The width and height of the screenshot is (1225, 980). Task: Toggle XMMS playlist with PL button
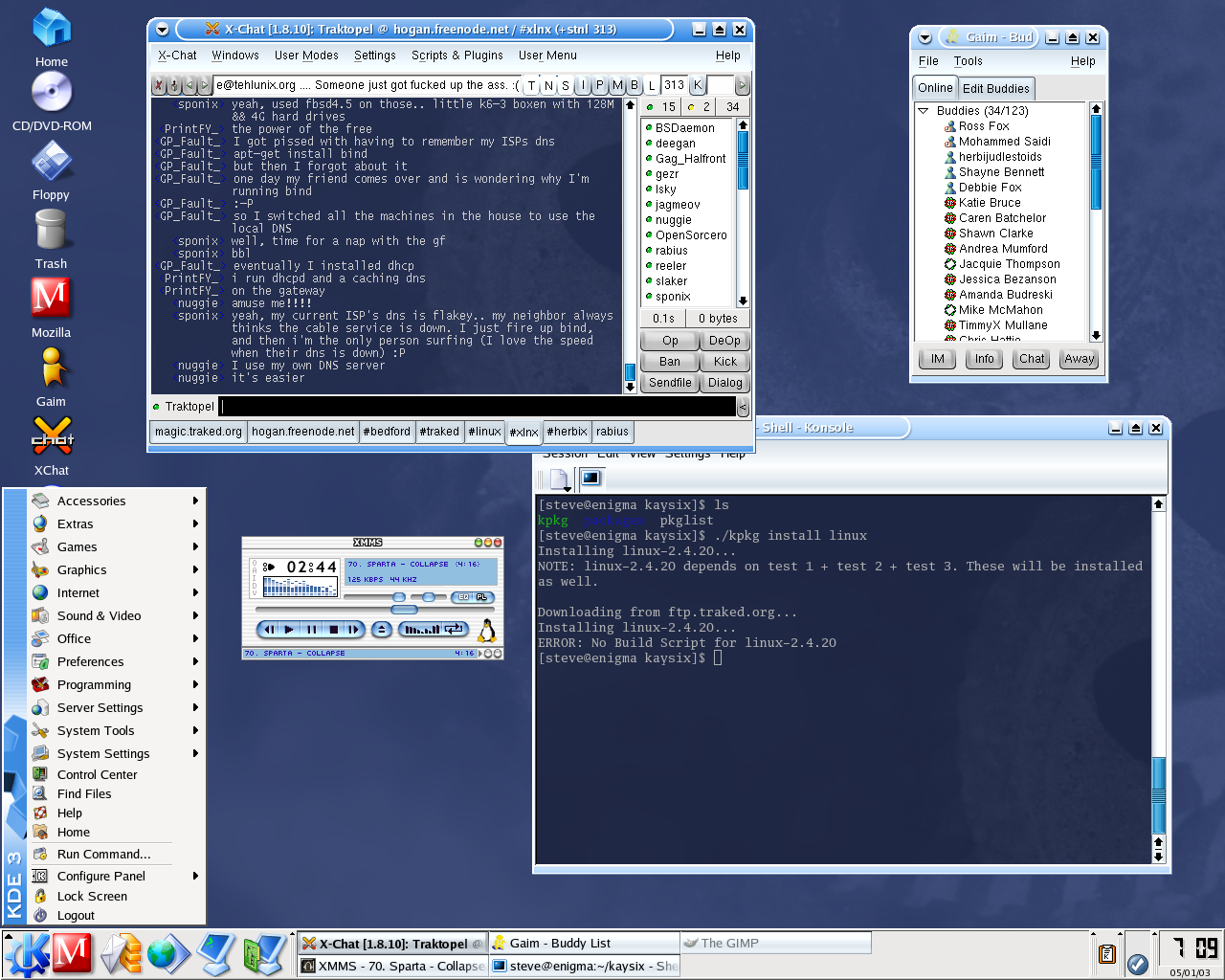click(481, 597)
